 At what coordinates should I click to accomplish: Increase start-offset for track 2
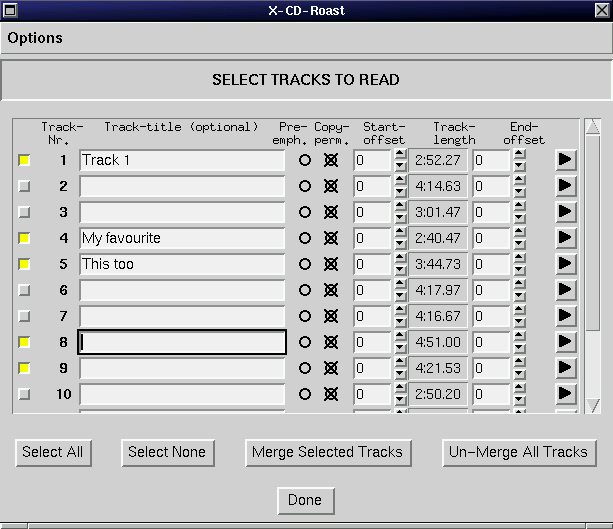pos(400,181)
